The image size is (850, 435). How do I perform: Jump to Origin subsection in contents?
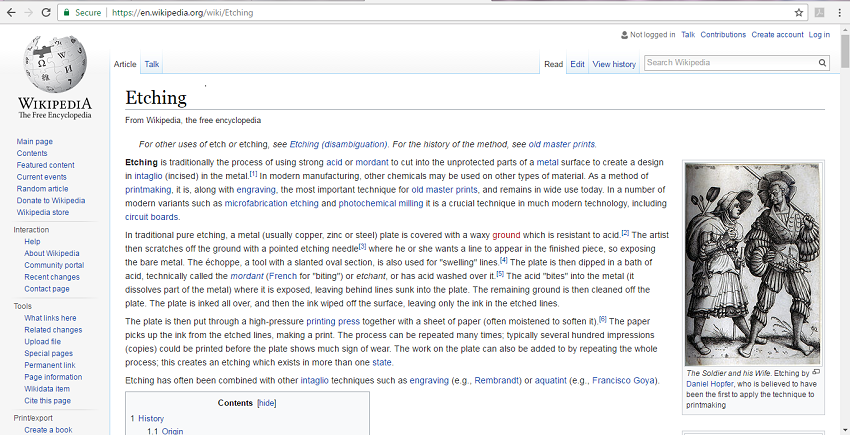coord(172,431)
